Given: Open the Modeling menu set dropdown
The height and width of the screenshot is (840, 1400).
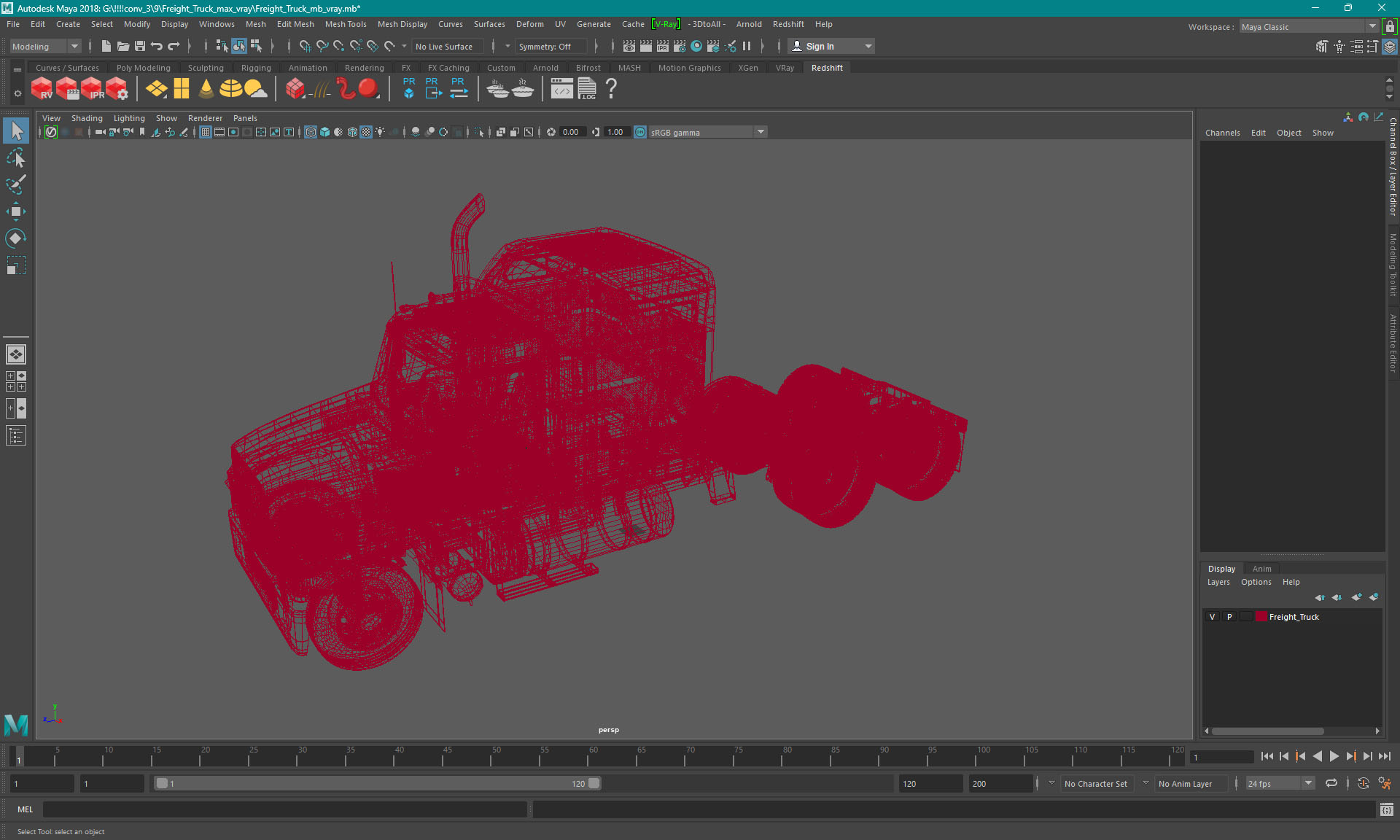Looking at the screenshot, I should 45,46.
